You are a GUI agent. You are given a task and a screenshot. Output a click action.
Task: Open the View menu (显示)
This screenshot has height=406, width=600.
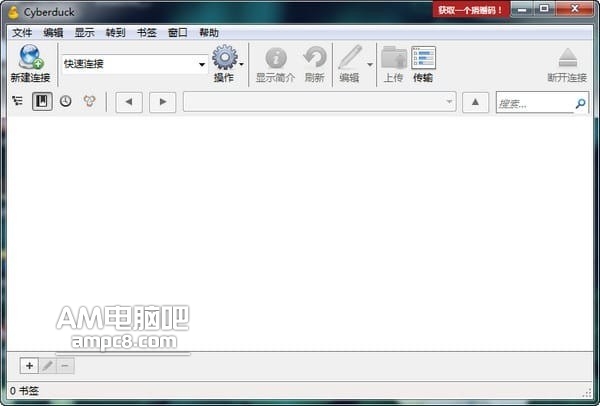coord(85,33)
